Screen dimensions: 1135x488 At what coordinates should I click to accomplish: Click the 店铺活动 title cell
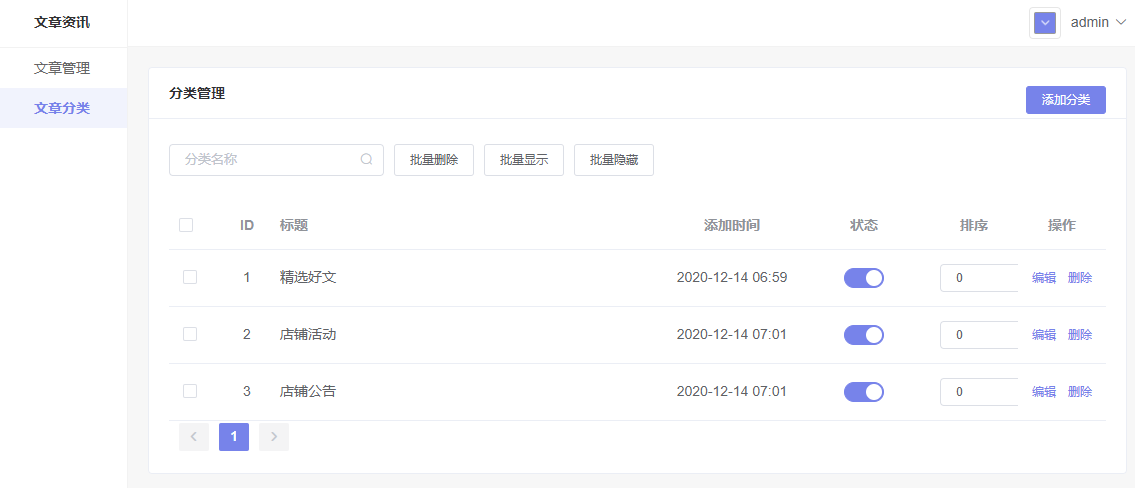click(308, 335)
